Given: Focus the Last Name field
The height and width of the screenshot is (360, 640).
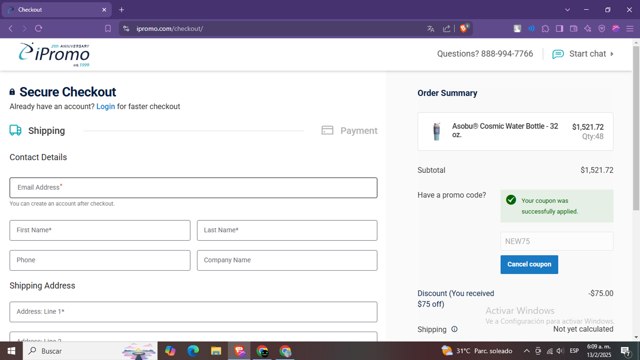Looking at the screenshot, I should pyautogui.click(x=287, y=230).
